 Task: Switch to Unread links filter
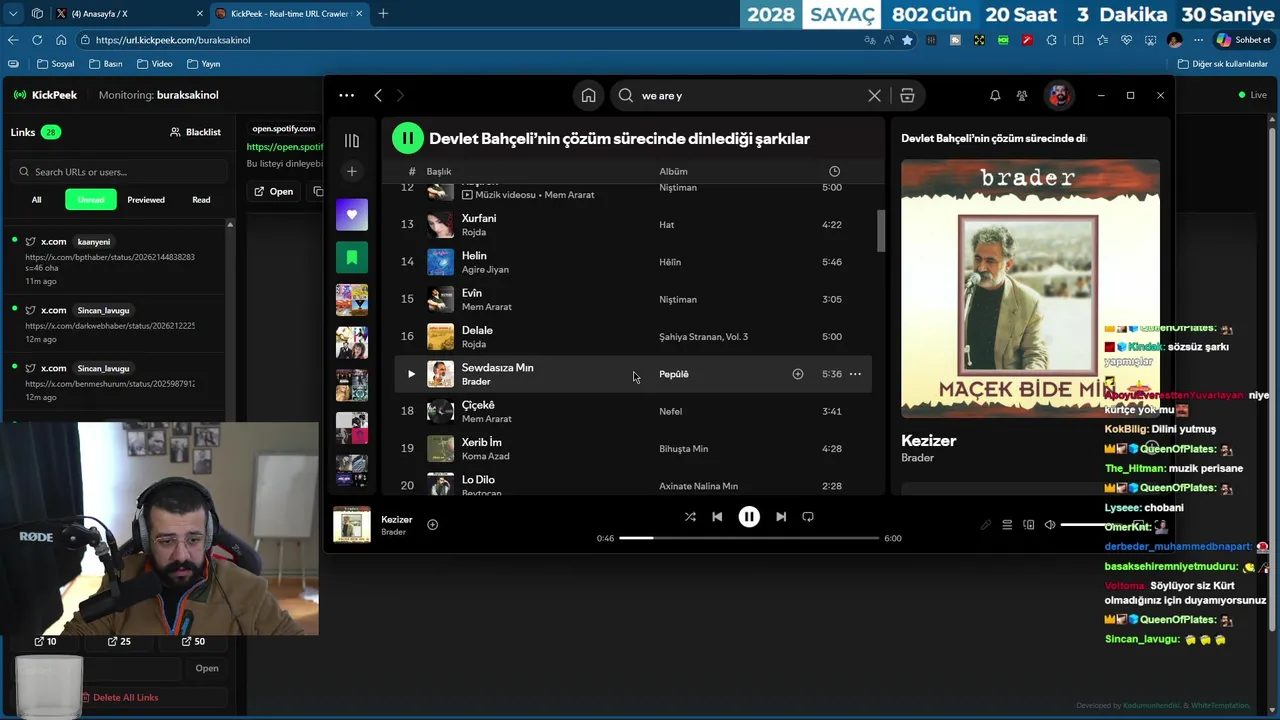(91, 199)
